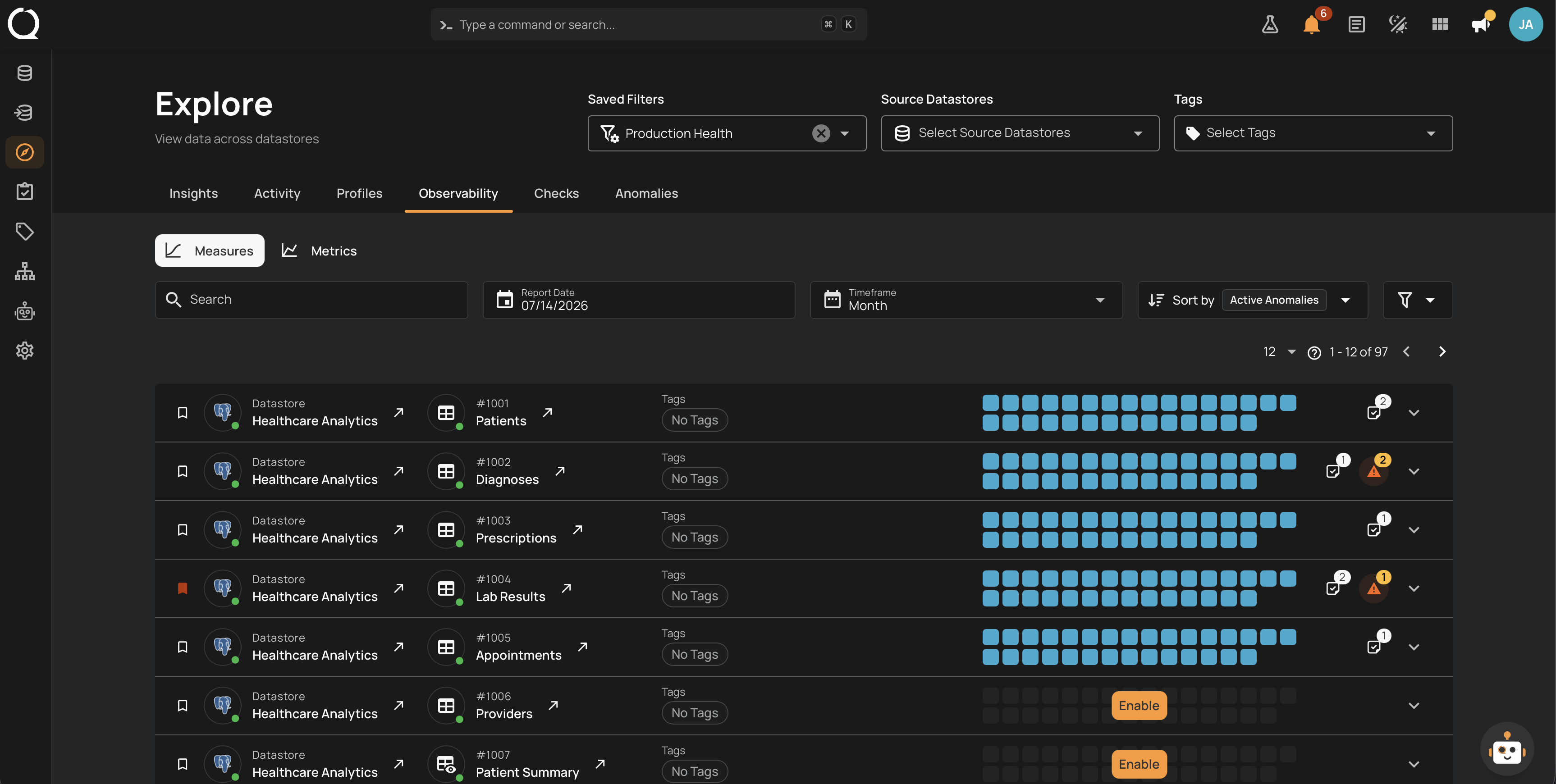Open the settings gear sidebar icon

click(x=24, y=351)
